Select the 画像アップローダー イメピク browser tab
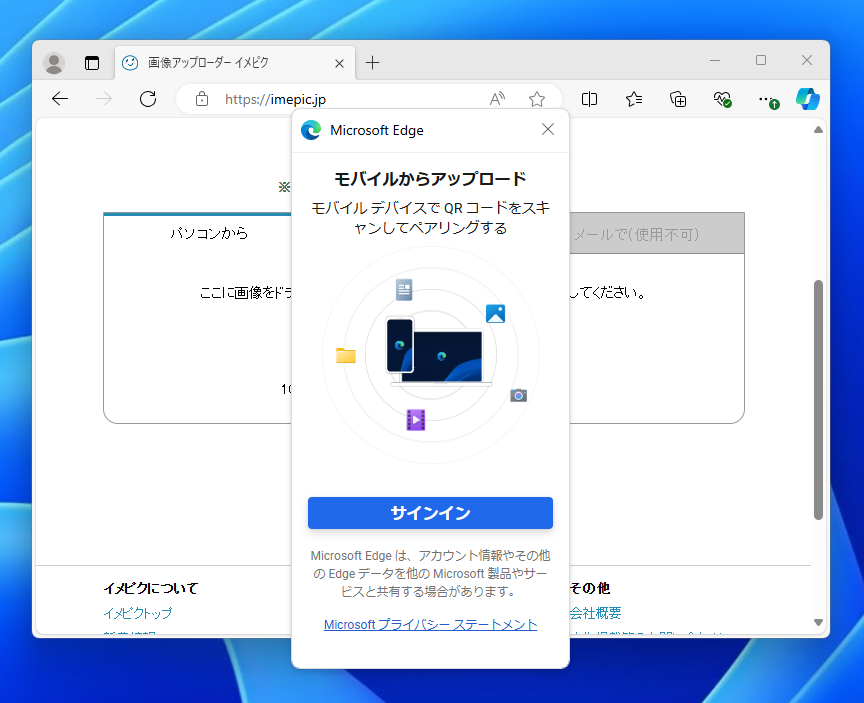The width and height of the screenshot is (864, 703). point(230,62)
